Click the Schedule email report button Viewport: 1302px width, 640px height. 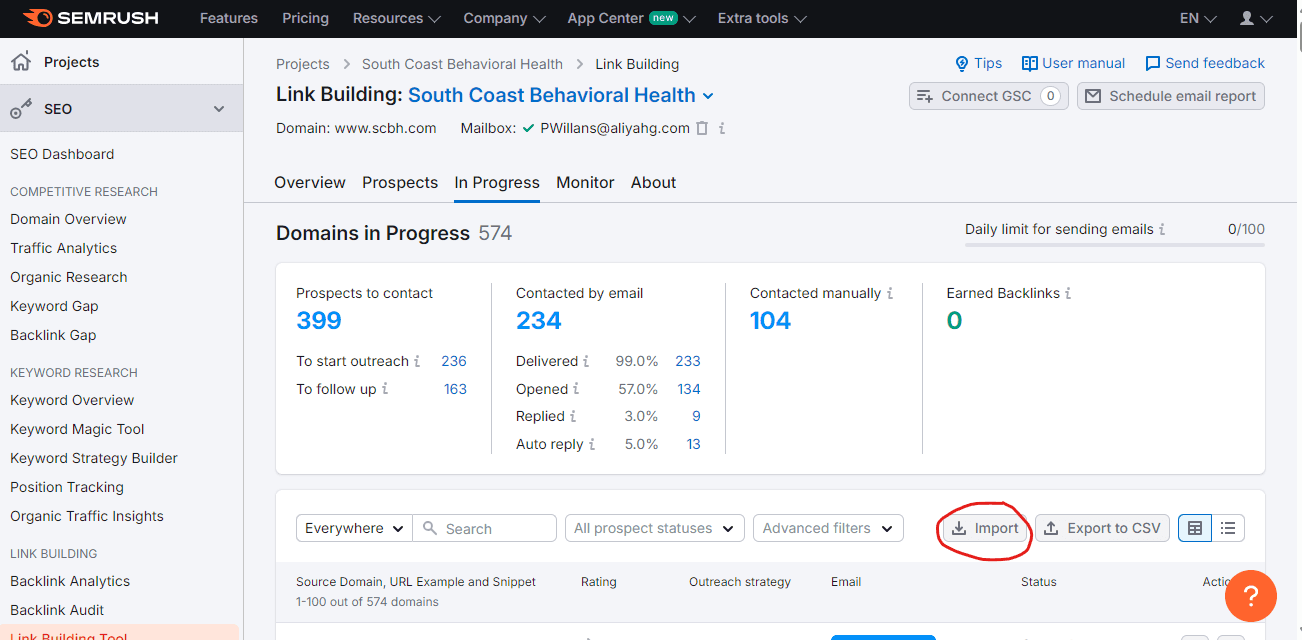(x=1171, y=96)
